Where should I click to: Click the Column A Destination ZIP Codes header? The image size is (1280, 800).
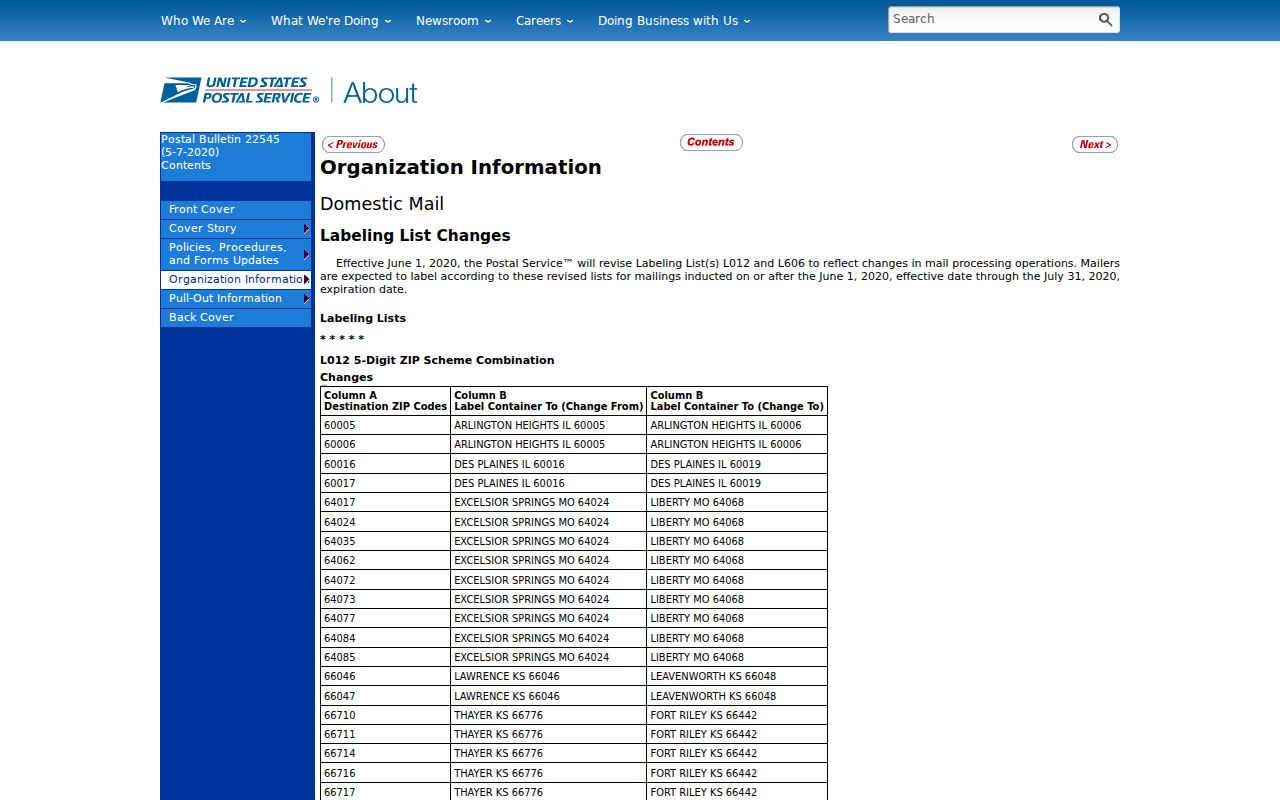[x=386, y=401]
